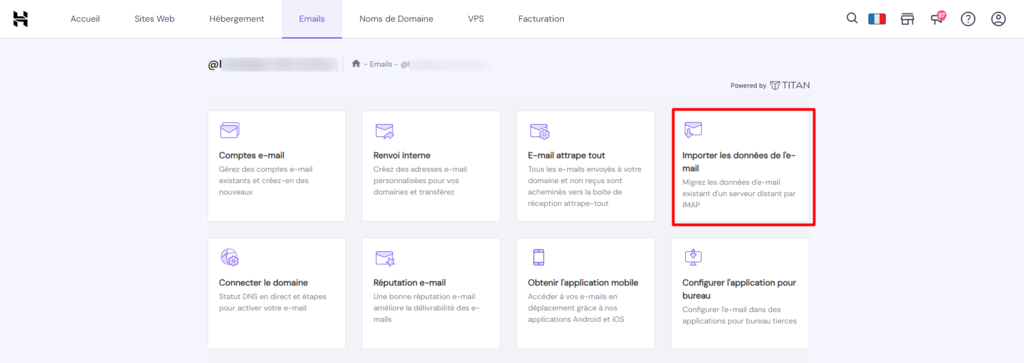Click 'Configurer l'e-mail dans des applications' description
The image size is (1024, 363).
(739, 315)
